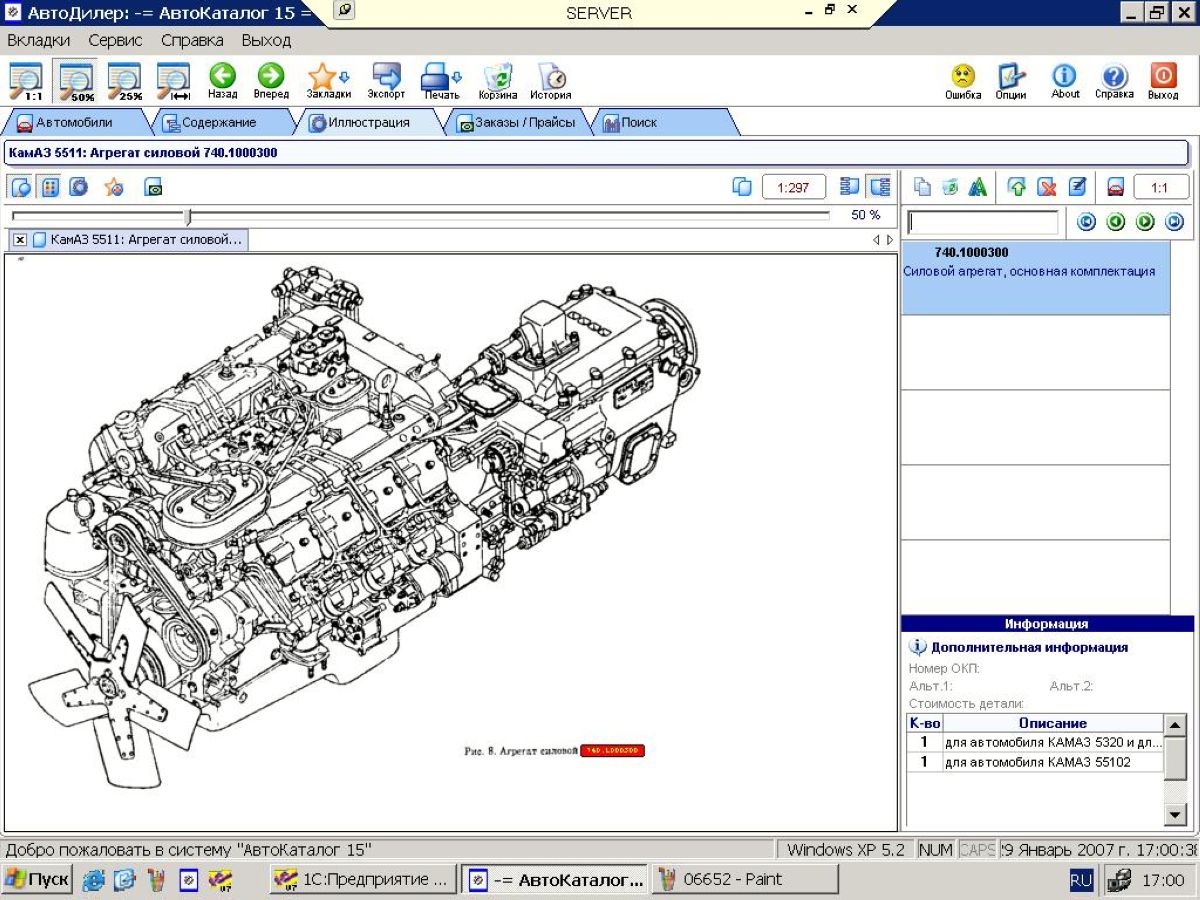Expand the Печать print dropdown arrow
This screenshot has height=900, width=1200.
click(458, 76)
